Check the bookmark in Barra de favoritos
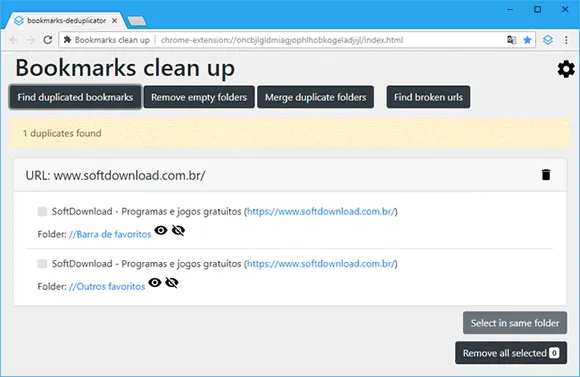The image size is (580, 377). [x=42, y=212]
